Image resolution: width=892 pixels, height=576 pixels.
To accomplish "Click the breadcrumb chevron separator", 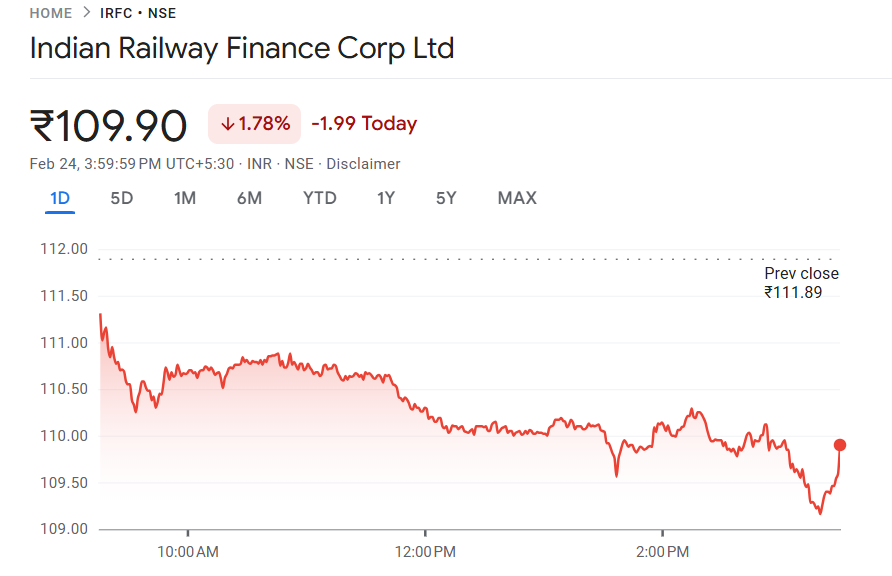I will (87, 13).
